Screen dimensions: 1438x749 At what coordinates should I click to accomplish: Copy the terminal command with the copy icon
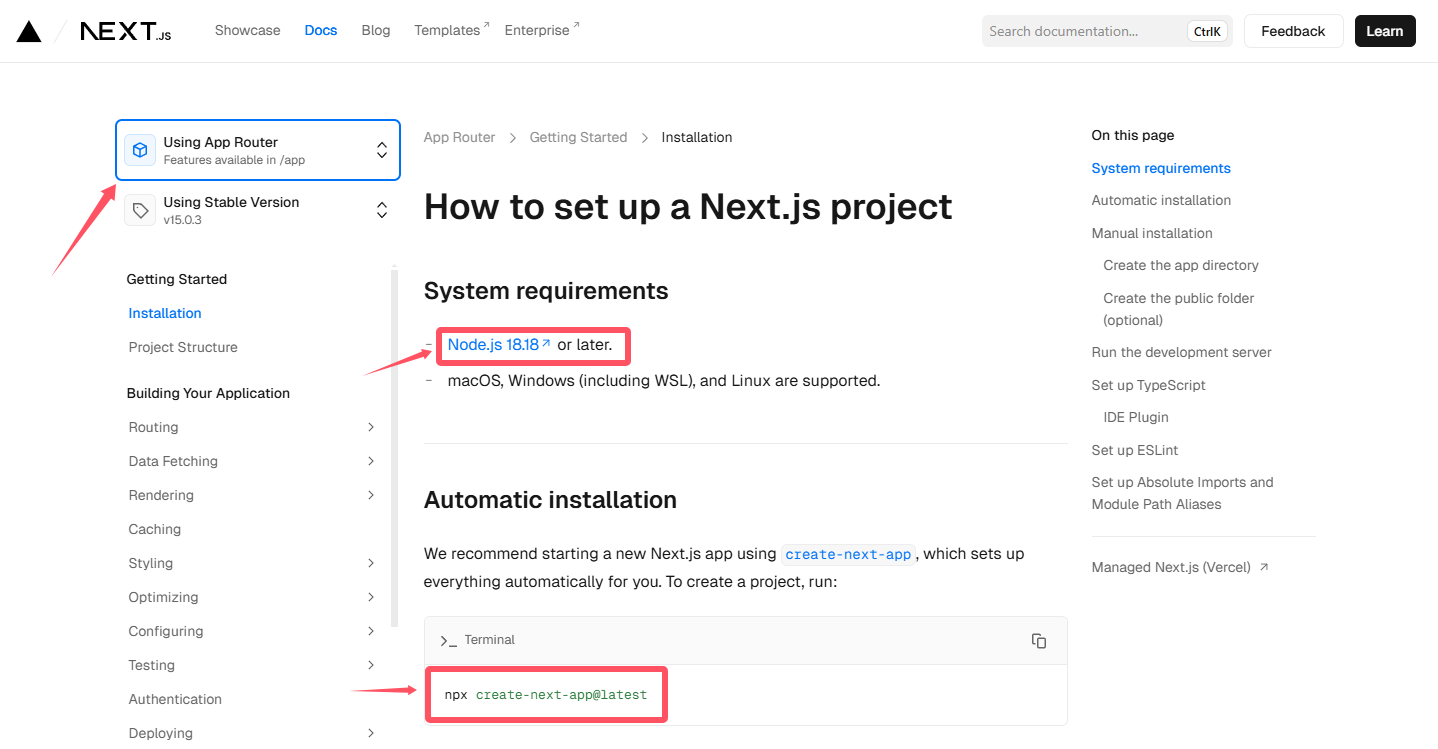point(1039,641)
